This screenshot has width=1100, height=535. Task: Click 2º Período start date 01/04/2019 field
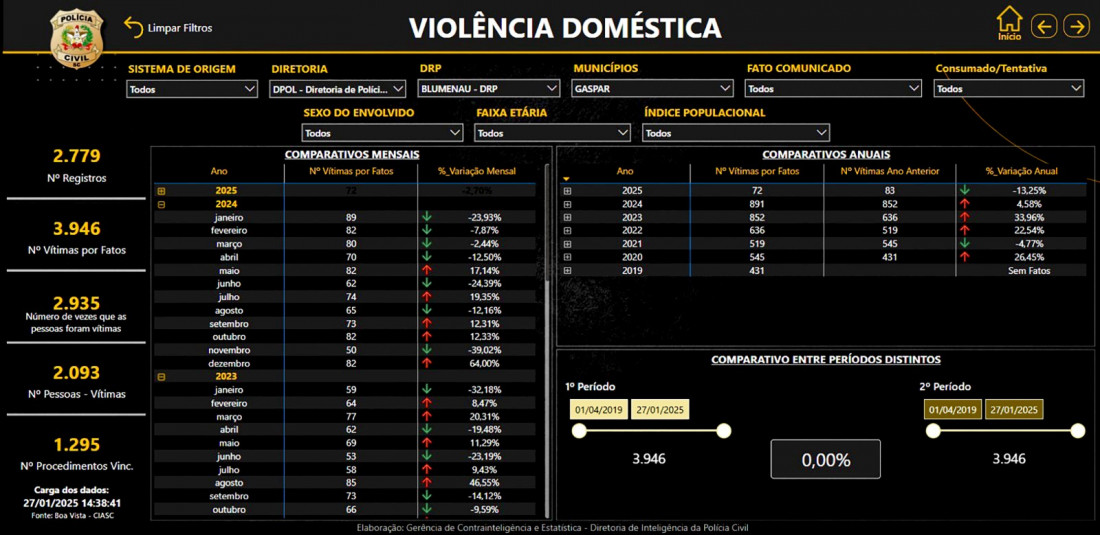point(953,409)
